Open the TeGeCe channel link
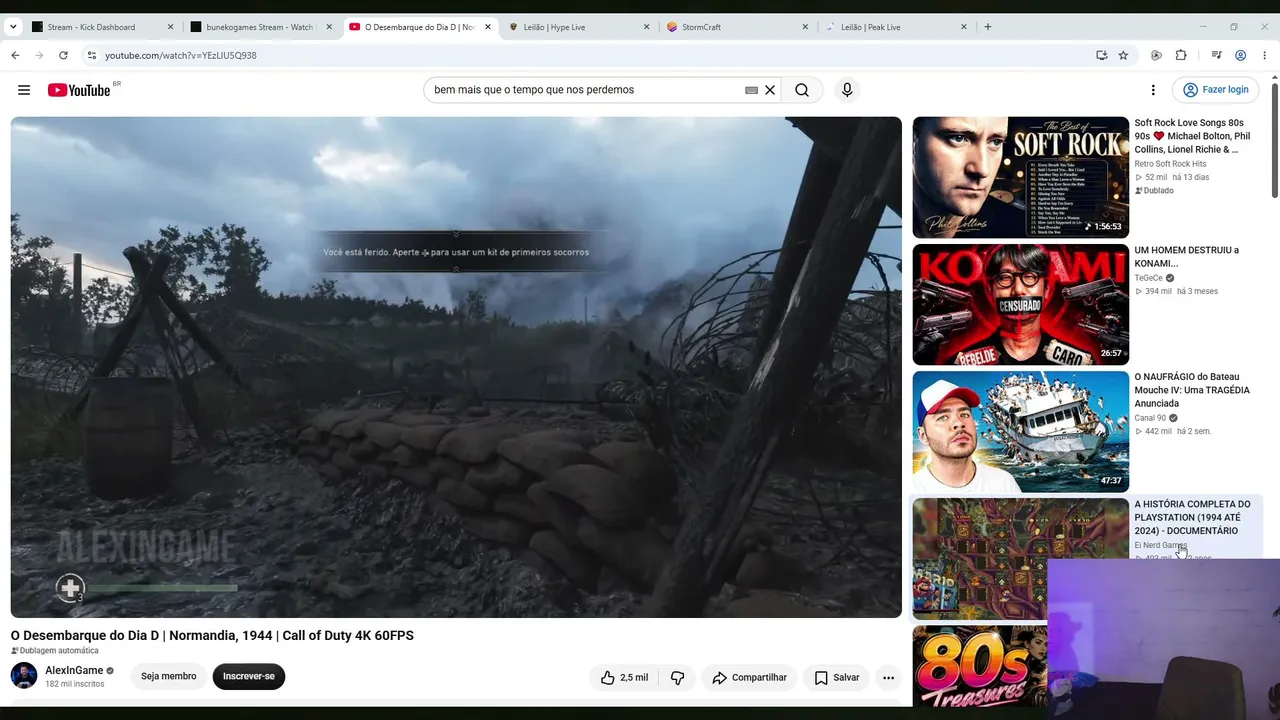Viewport: 1280px width, 720px height. click(1149, 278)
